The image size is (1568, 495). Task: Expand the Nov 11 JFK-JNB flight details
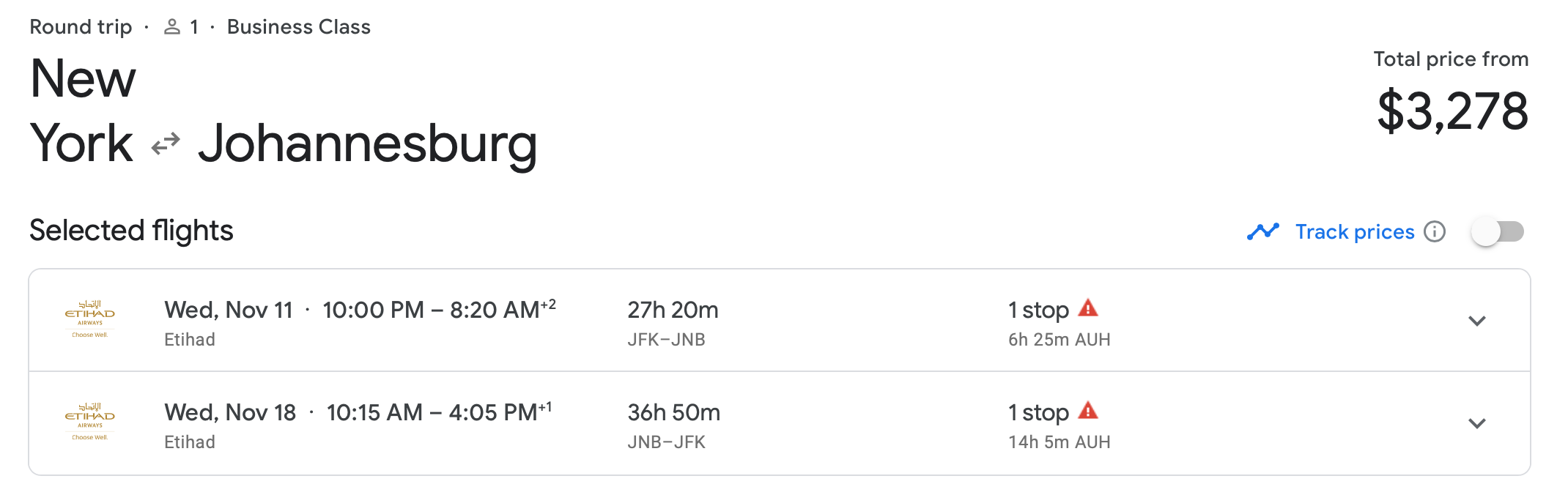1479,321
